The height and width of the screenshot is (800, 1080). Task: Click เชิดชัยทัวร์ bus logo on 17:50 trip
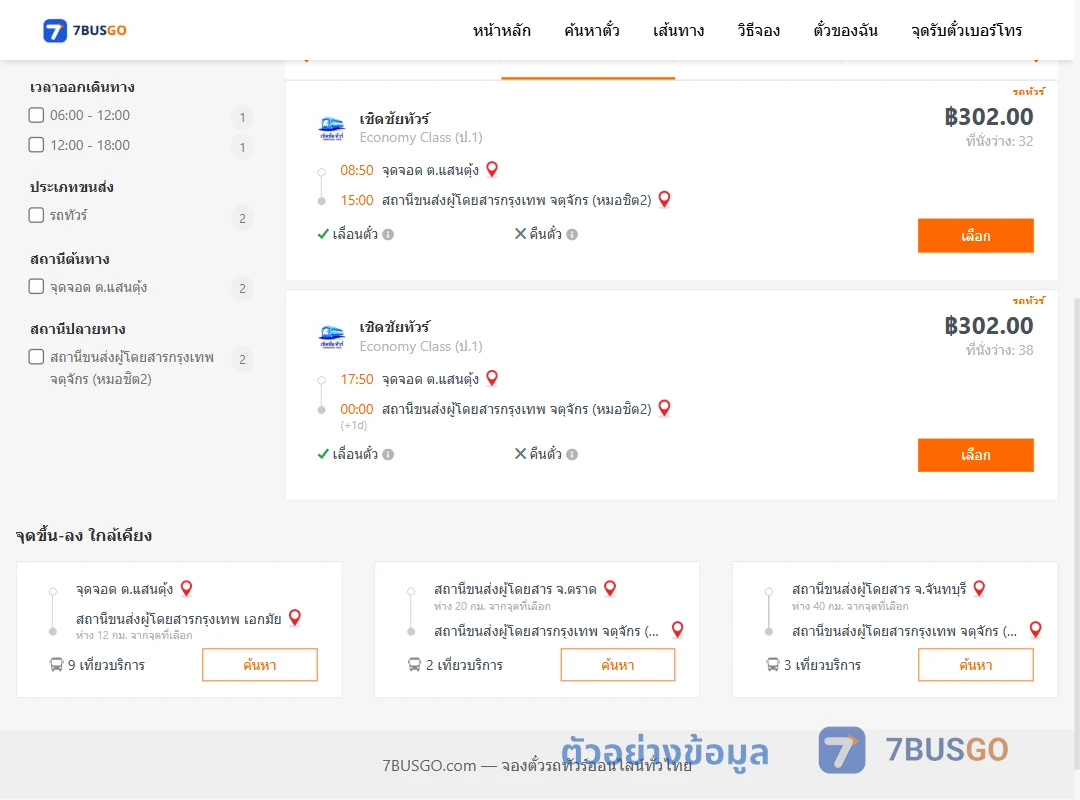(331, 337)
